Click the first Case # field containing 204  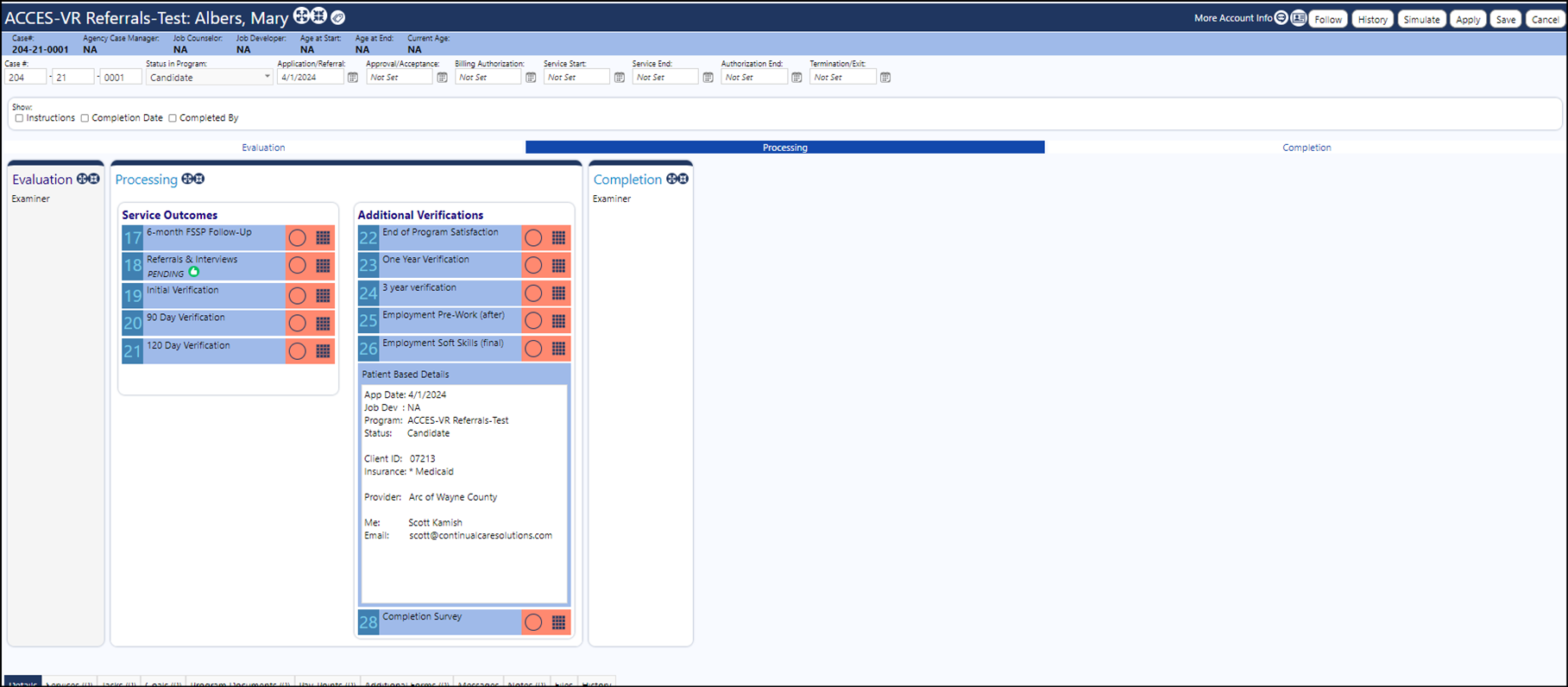point(26,78)
